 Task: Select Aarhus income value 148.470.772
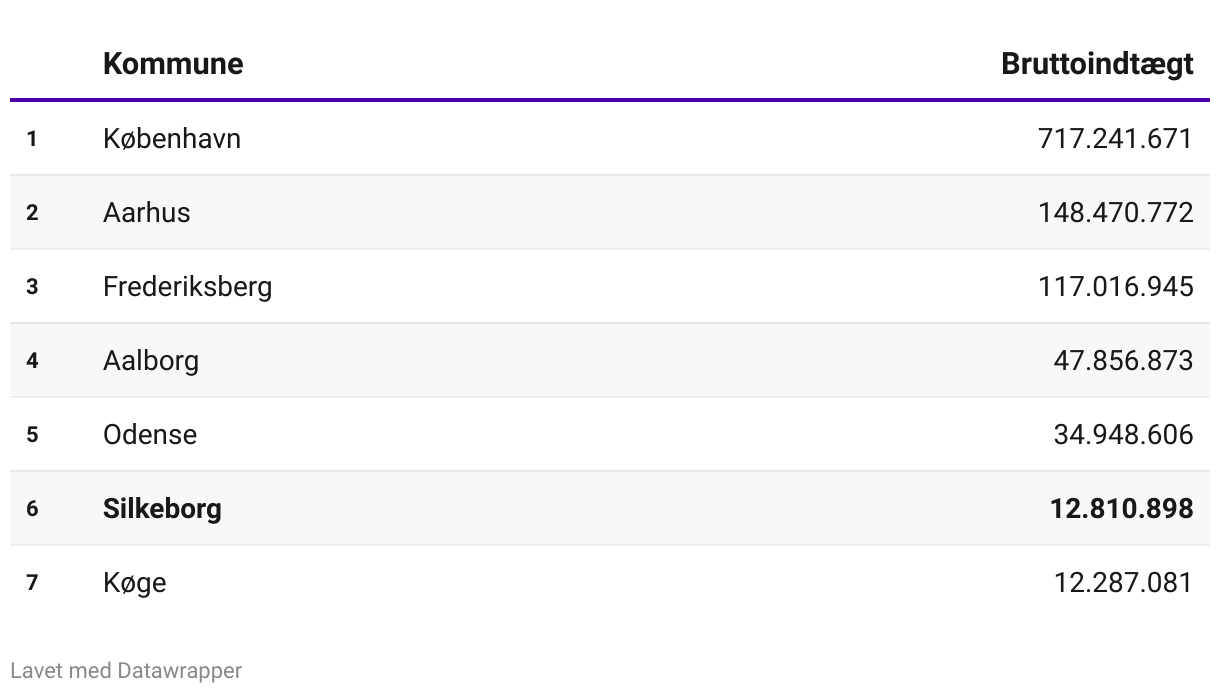[1115, 212]
